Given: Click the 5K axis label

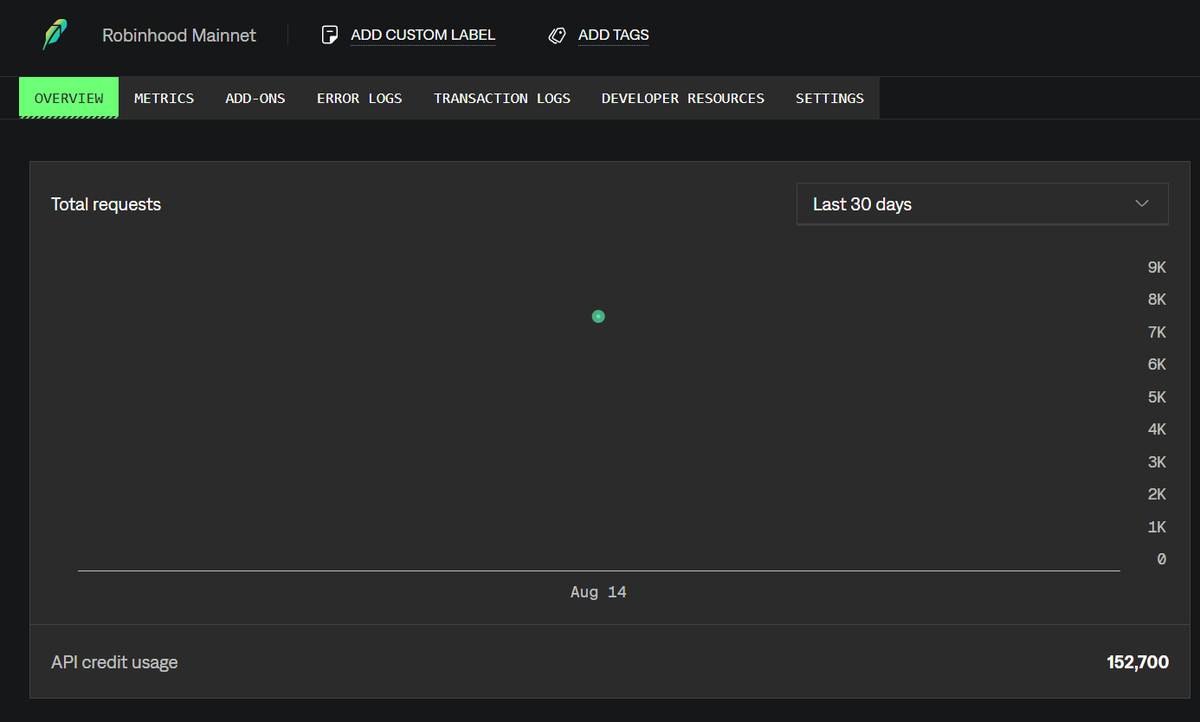Looking at the screenshot, I should tap(1157, 398).
